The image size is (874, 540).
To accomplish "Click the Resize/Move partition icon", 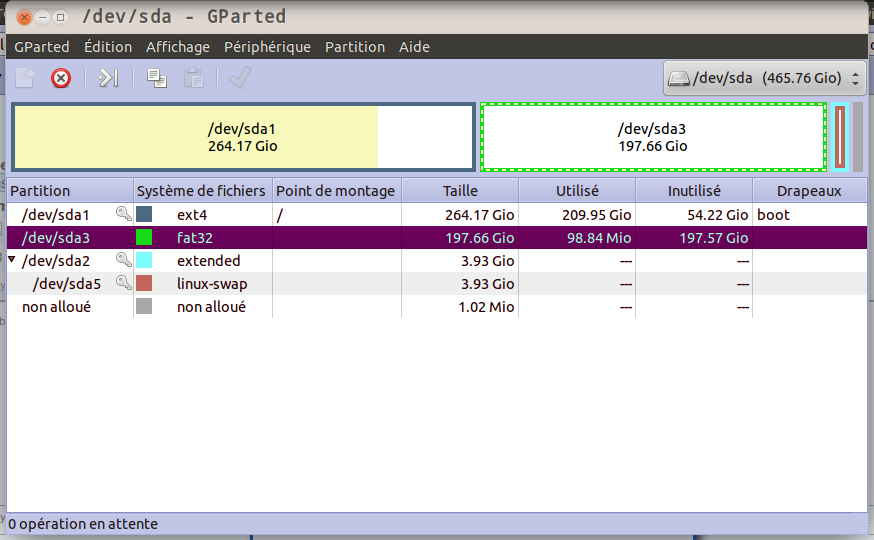I will (x=109, y=78).
